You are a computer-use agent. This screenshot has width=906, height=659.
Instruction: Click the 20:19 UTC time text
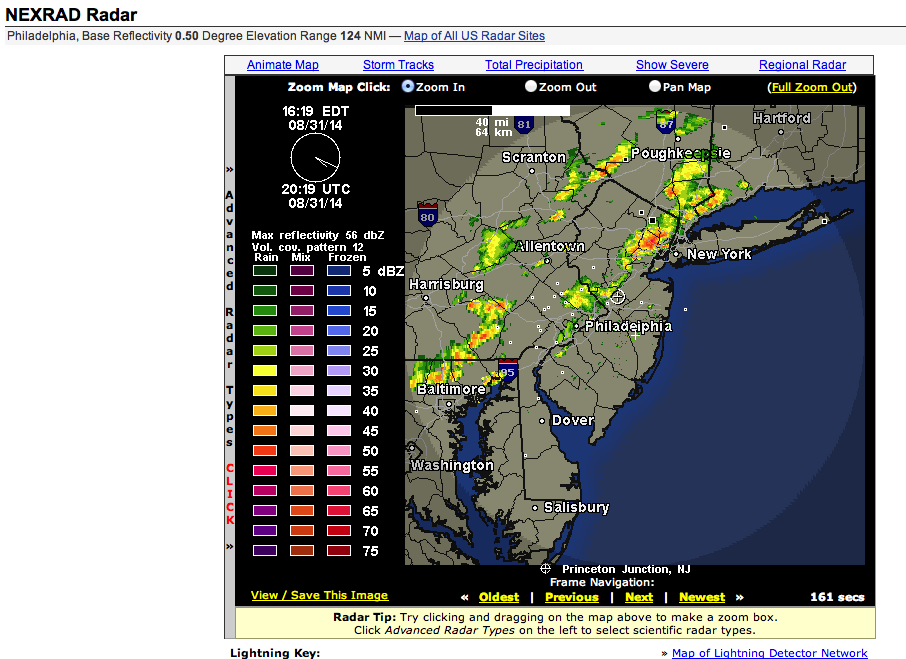point(315,189)
